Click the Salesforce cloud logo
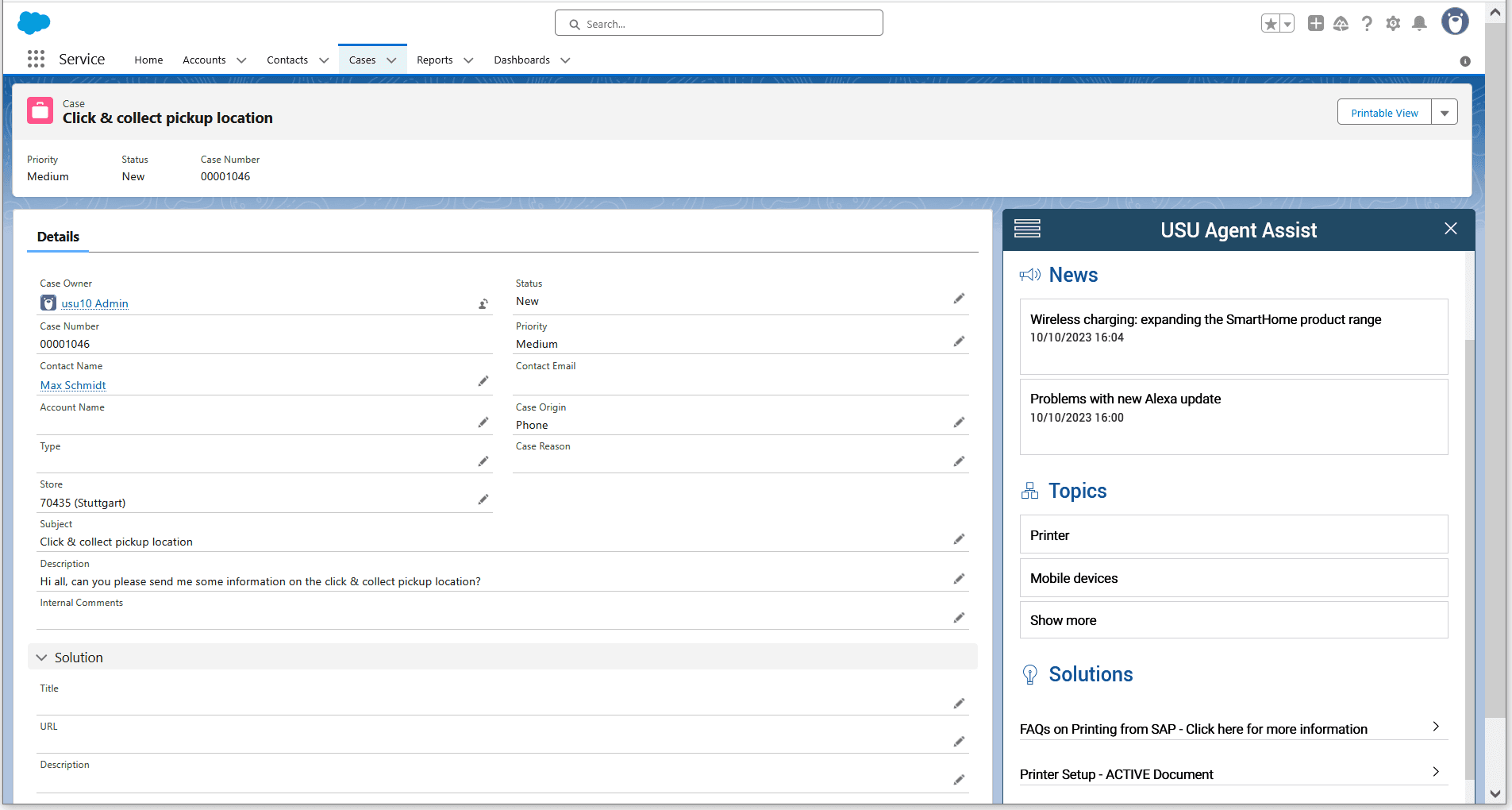 tap(34, 23)
